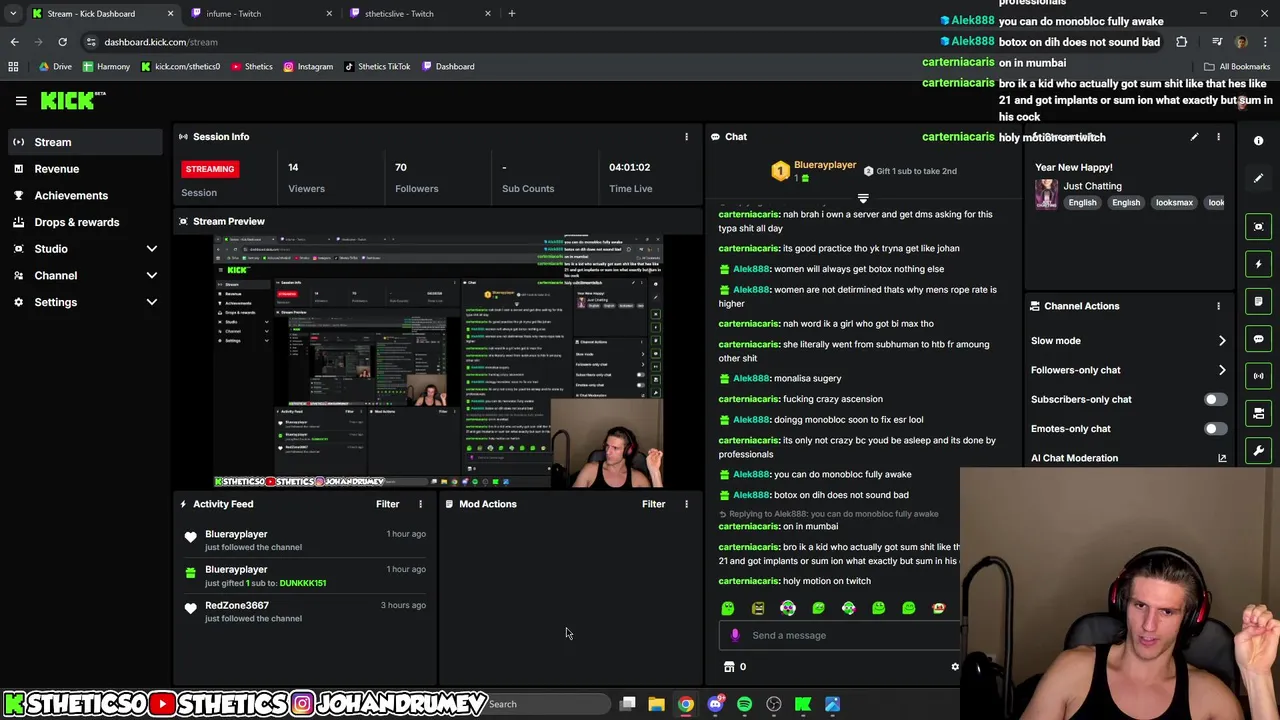Open the AI Chat Moderation external link icon
Screen dimensions: 1280x720
point(1222,458)
